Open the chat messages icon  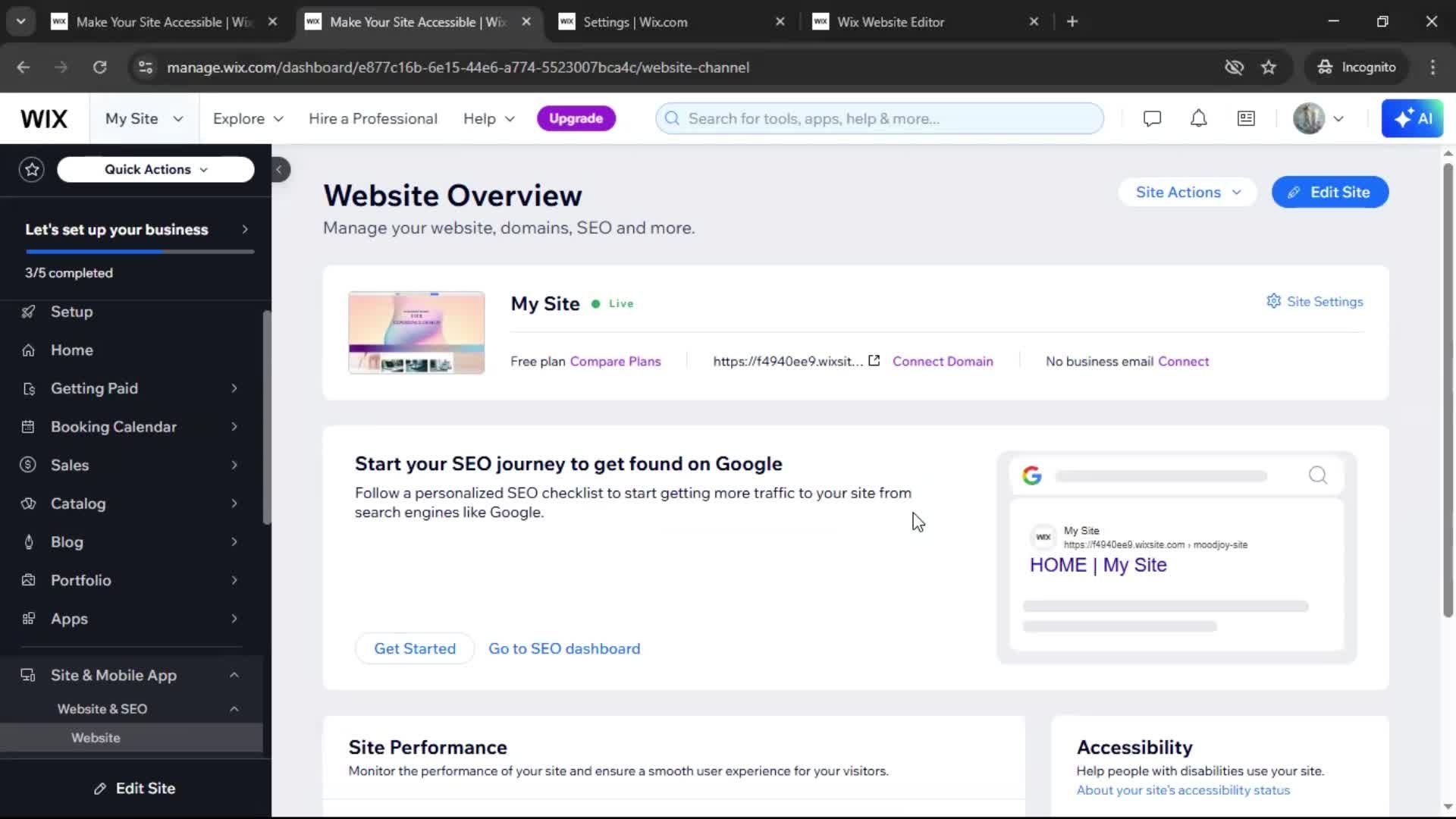coord(1152,118)
